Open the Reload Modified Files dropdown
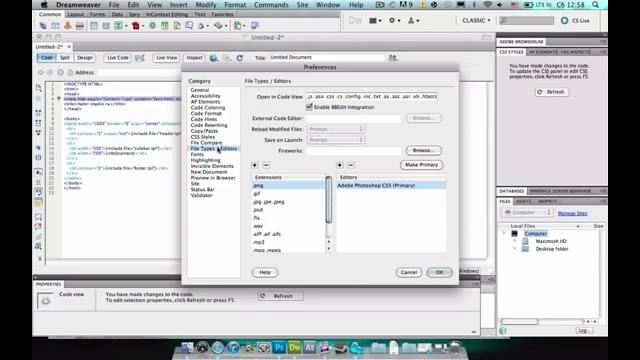640x360 pixels. (x=336, y=129)
